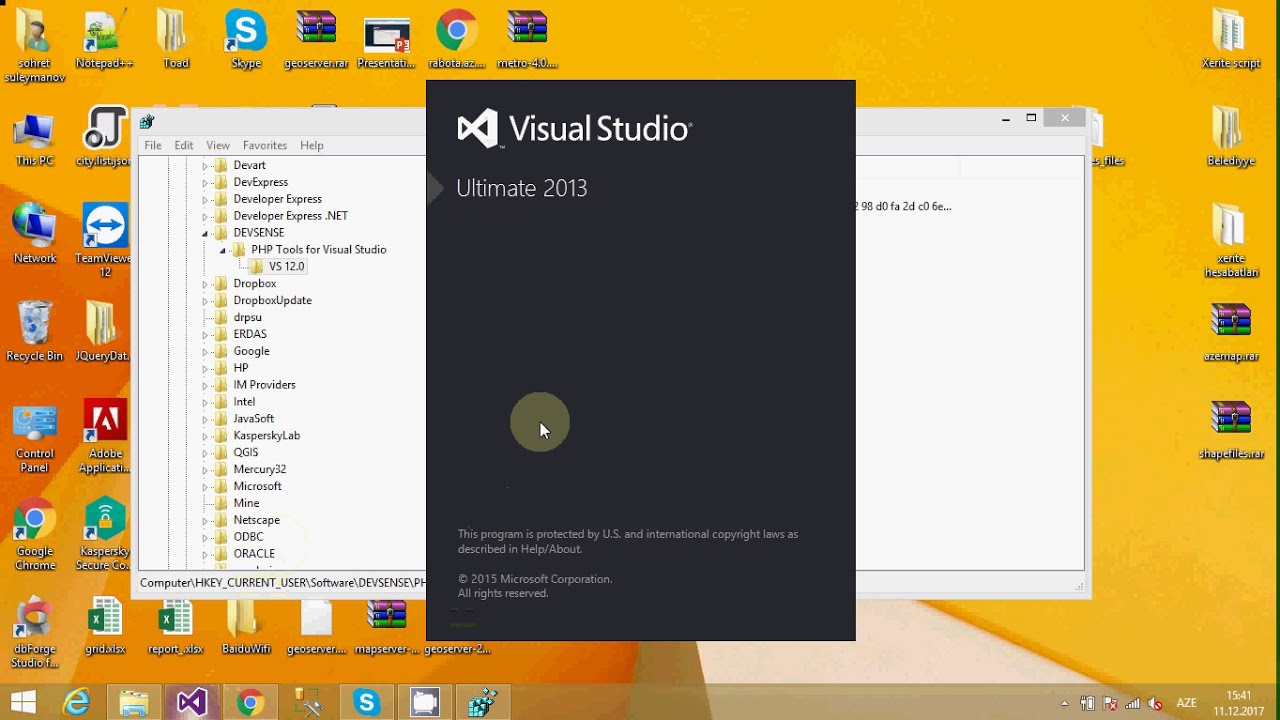The height and width of the screenshot is (720, 1280).
Task: Launch dbForge Studio shortcut
Action: click(x=34, y=633)
